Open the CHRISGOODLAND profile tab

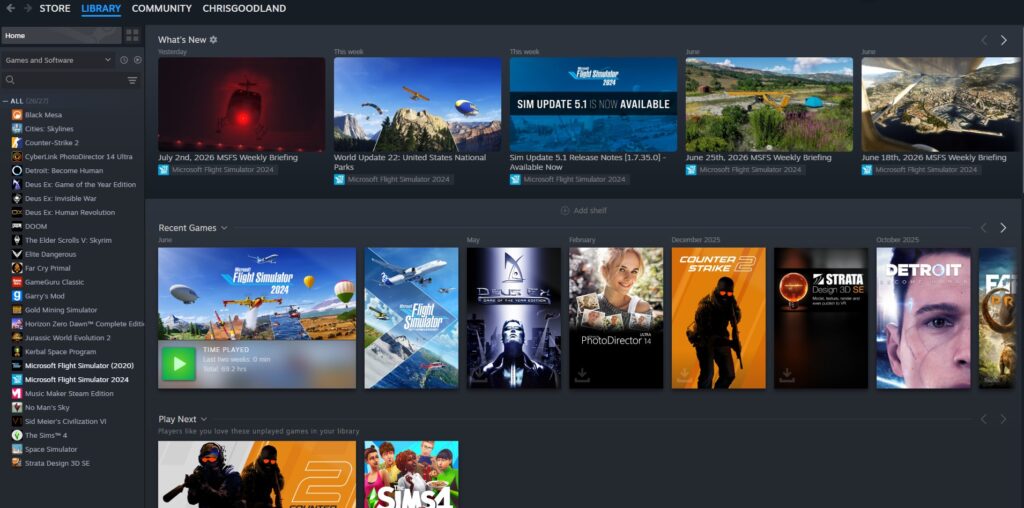click(x=244, y=8)
